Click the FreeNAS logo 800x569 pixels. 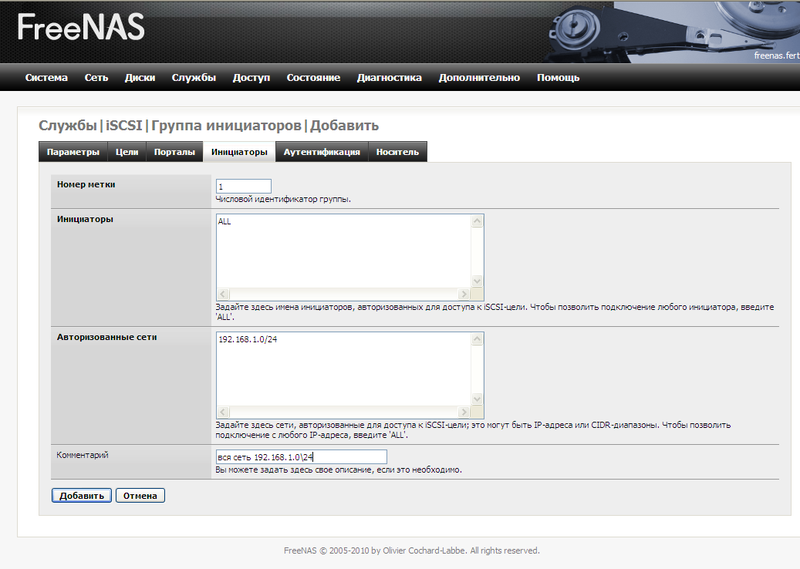pyautogui.click(x=81, y=27)
